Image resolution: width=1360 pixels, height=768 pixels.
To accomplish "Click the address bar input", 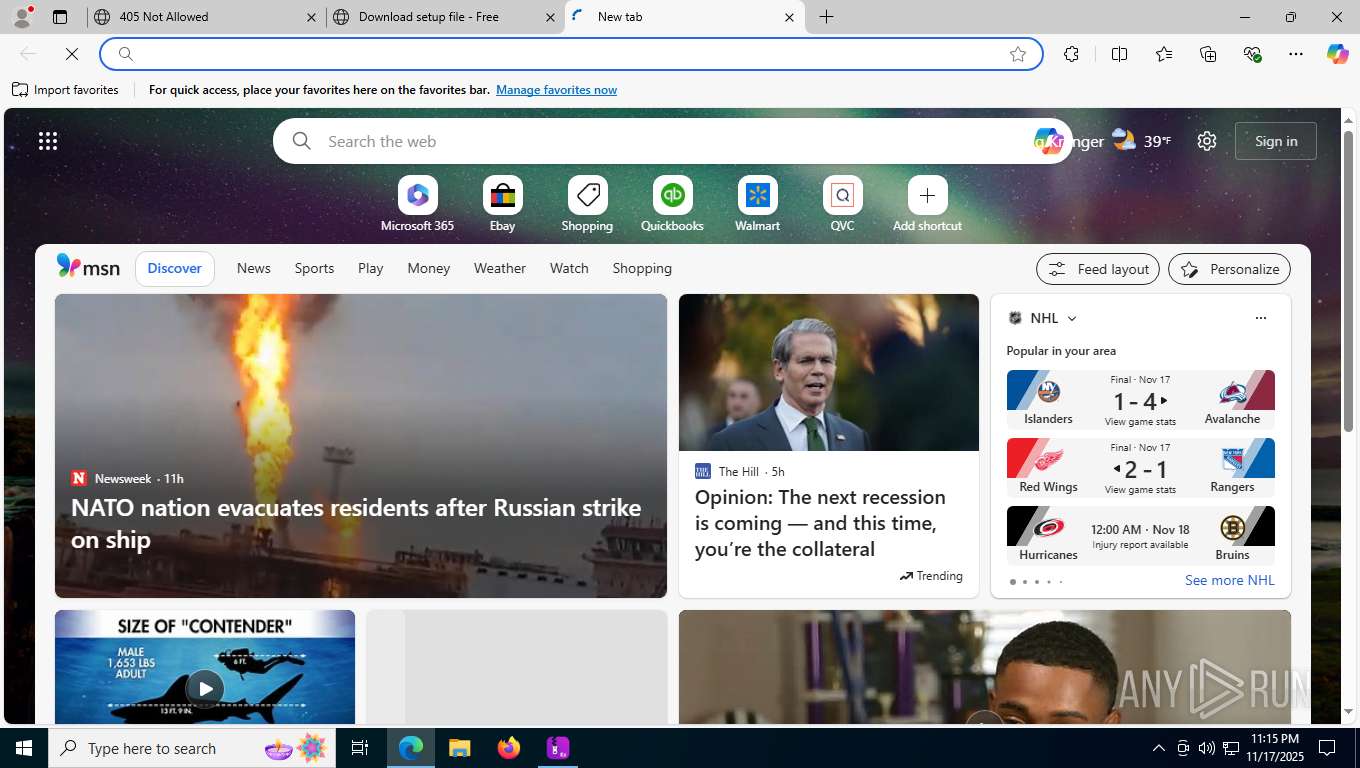I will (570, 54).
